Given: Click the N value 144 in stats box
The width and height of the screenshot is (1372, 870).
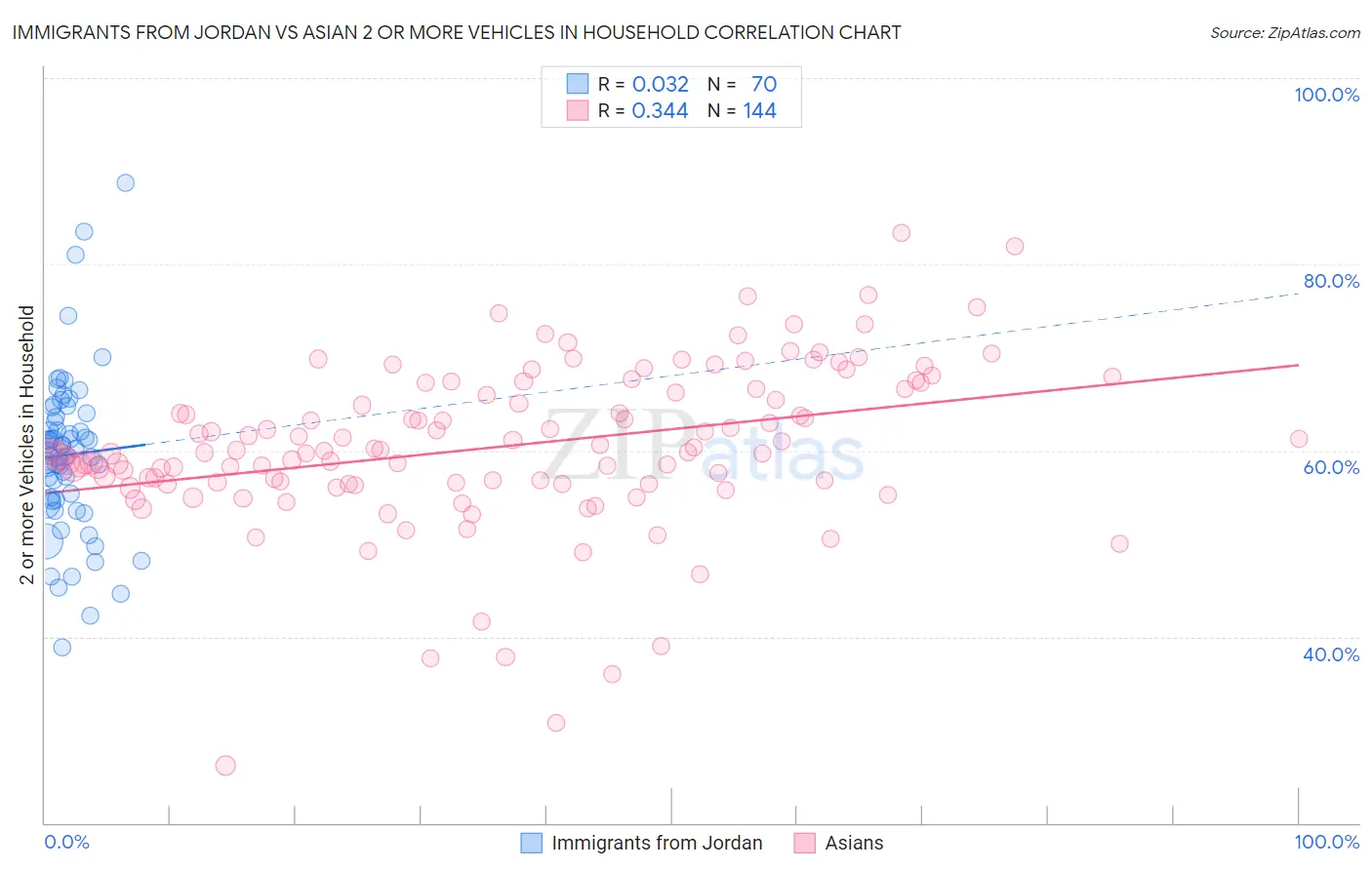Looking at the screenshot, I should tap(759, 110).
